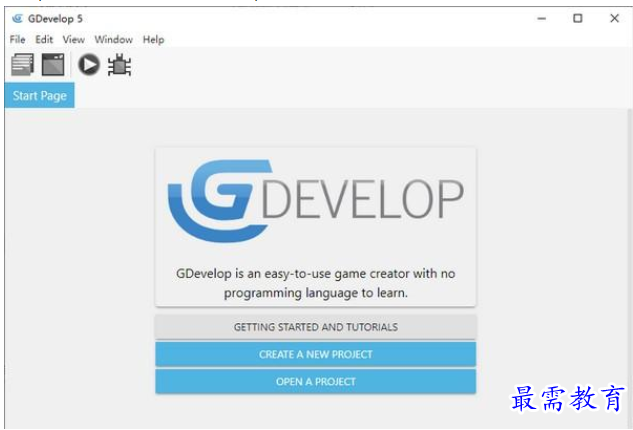Start the debugger bug icon
Image resolution: width=633 pixels, height=430 pixels.
pyautogui.click(x=119, y=65)
